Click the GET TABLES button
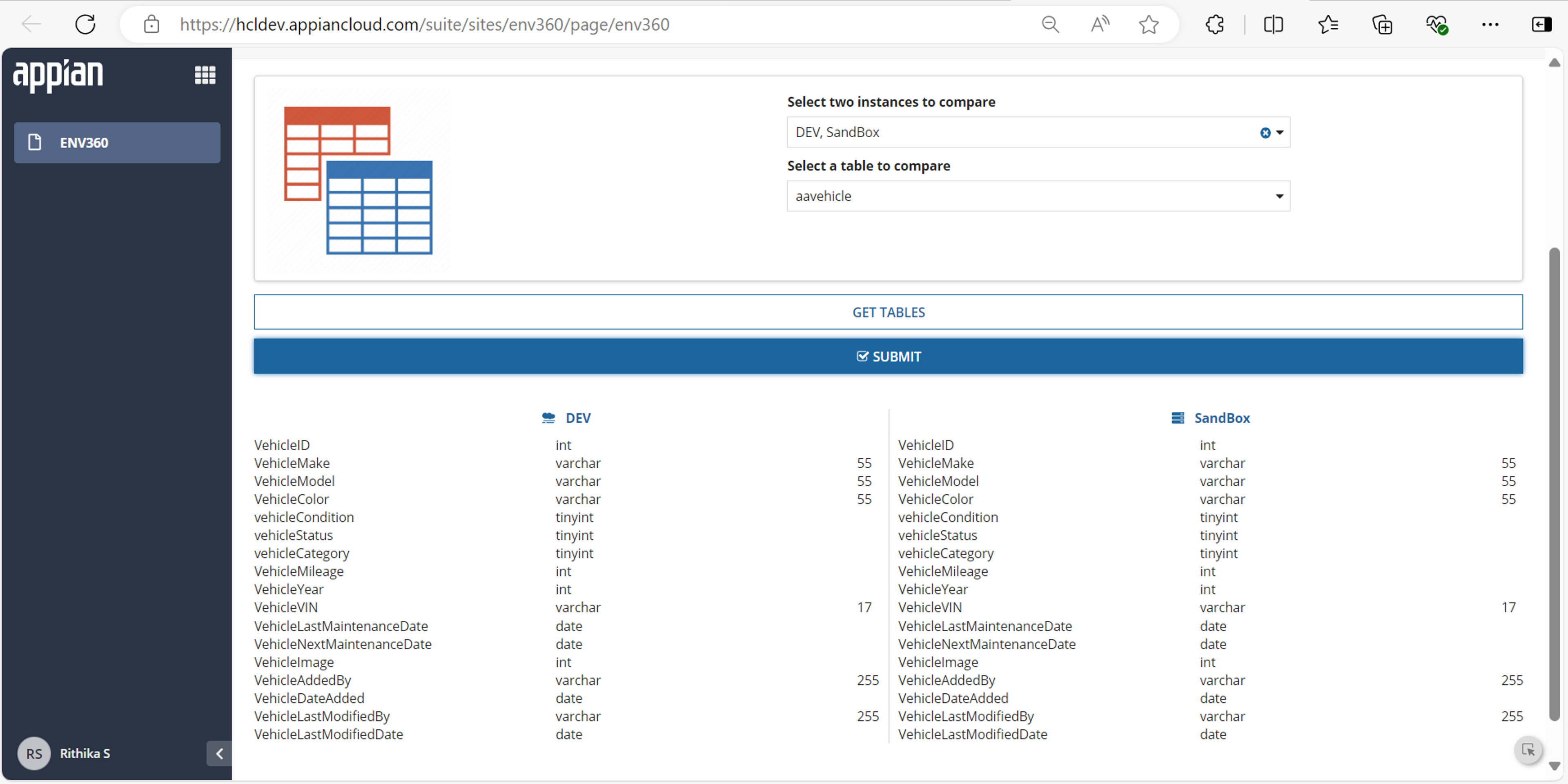The width and height of the screenshot is (1568, 784). (x=888, y=312)
